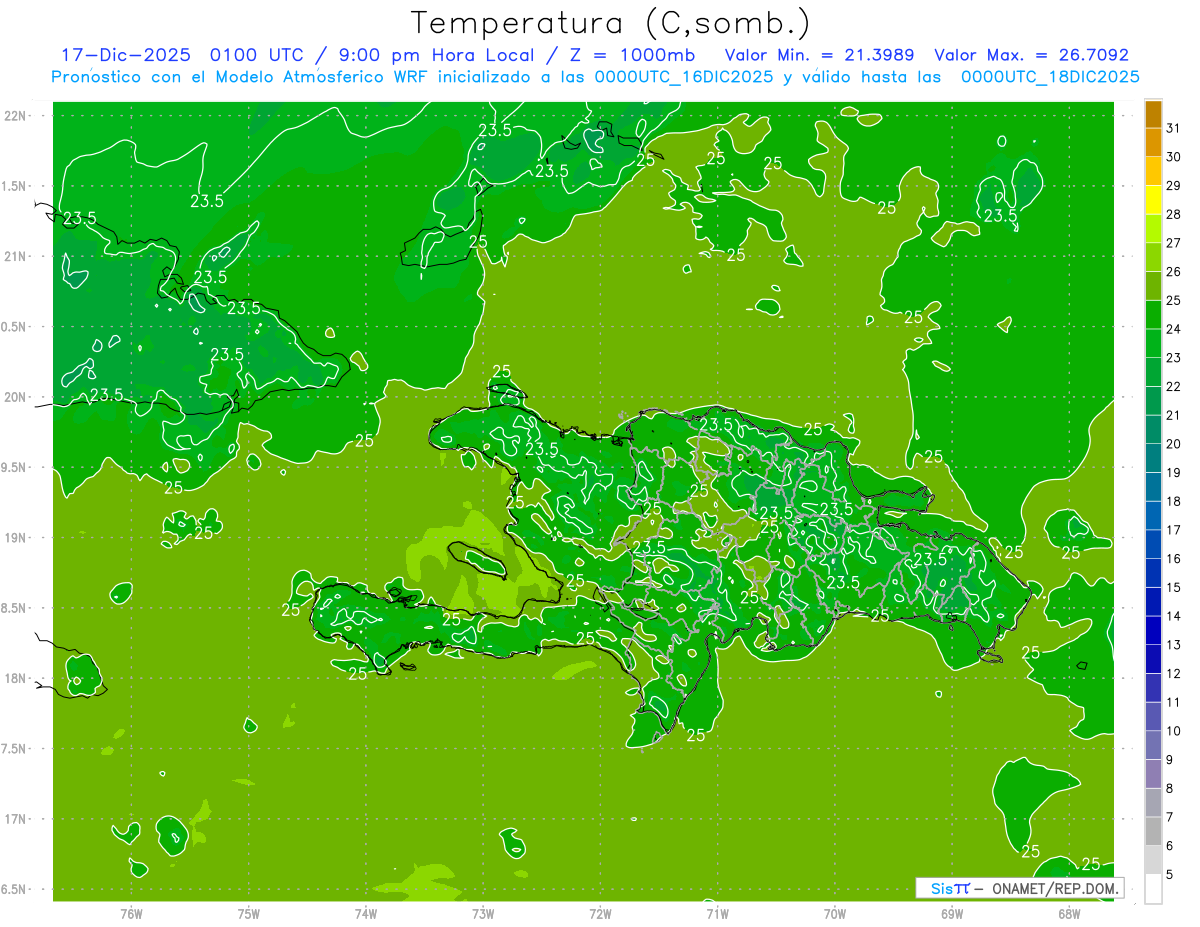Image resolution: width=1200 pixels, height=927 pixels.
Task: Click the "17N" latitude axis label
Action: 16,820
